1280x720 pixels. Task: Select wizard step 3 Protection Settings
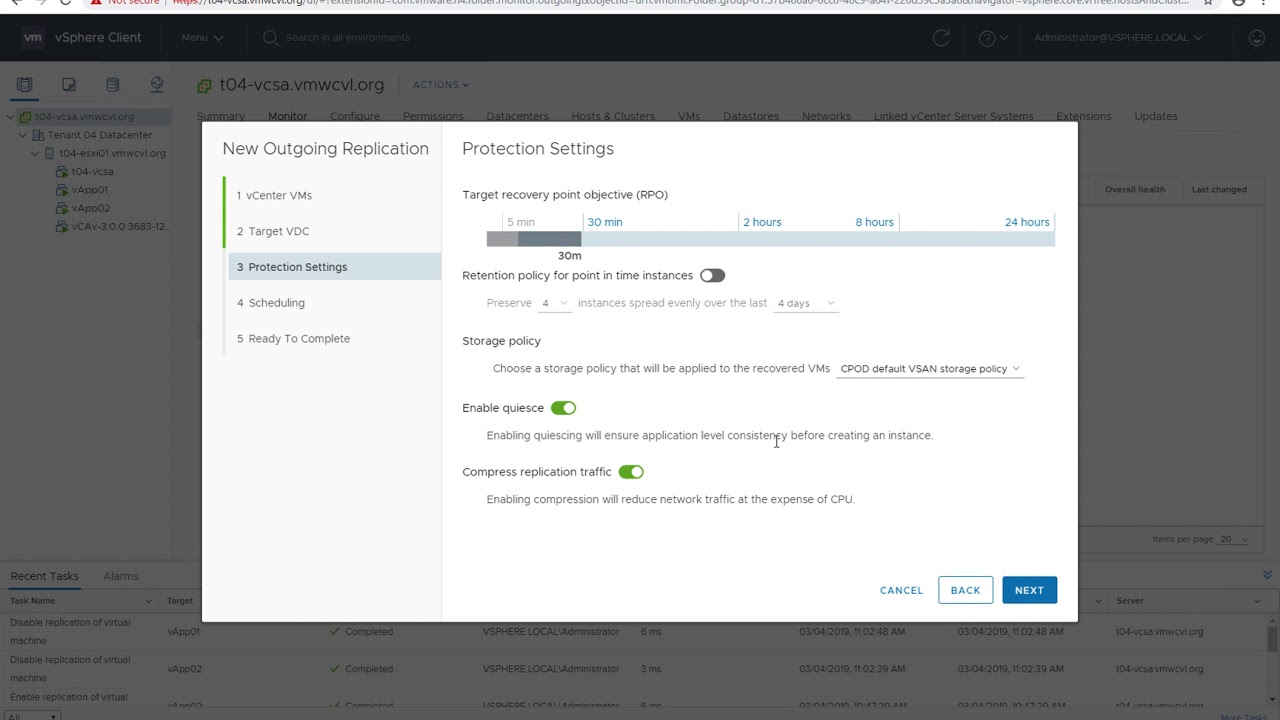pos(334,267)
